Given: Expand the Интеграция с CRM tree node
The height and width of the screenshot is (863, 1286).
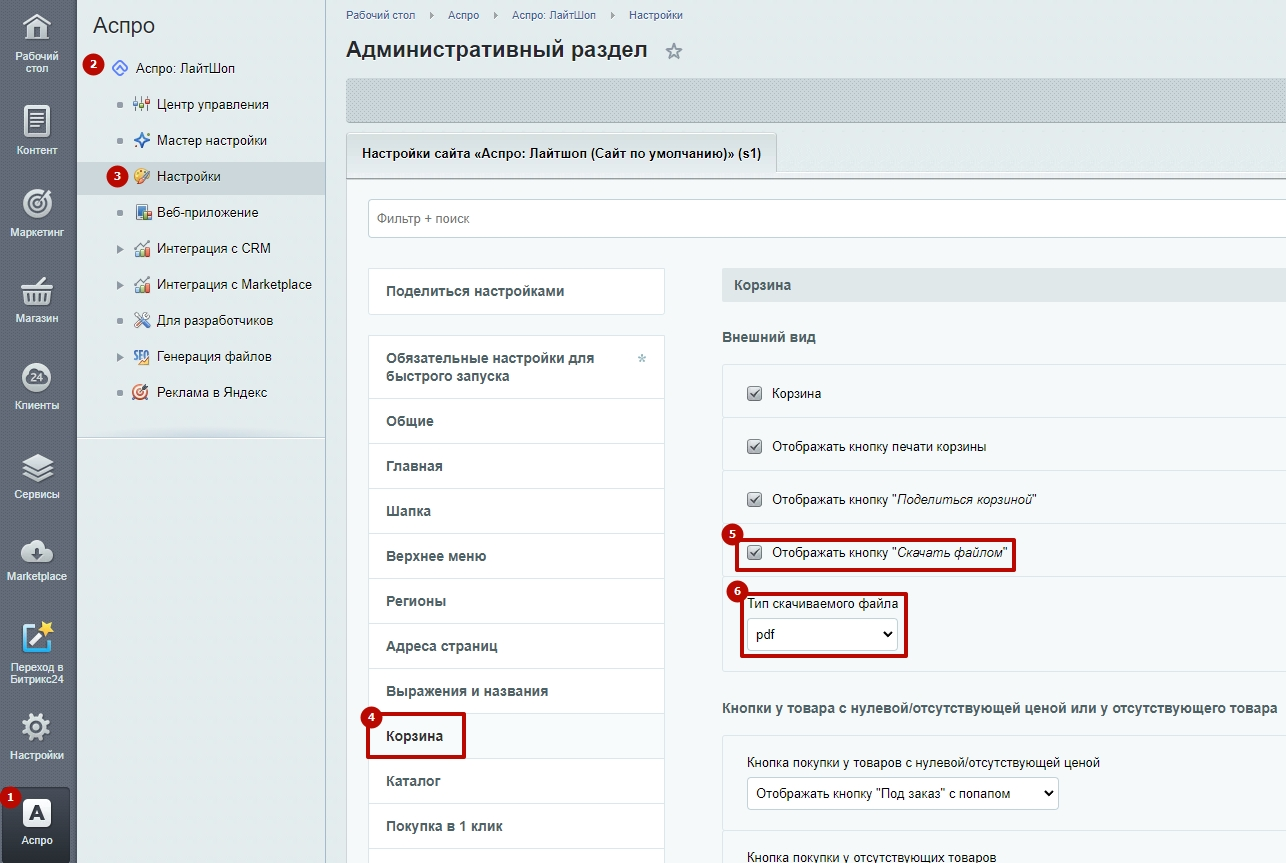Looking at the screenshot, I should point(120,248).
